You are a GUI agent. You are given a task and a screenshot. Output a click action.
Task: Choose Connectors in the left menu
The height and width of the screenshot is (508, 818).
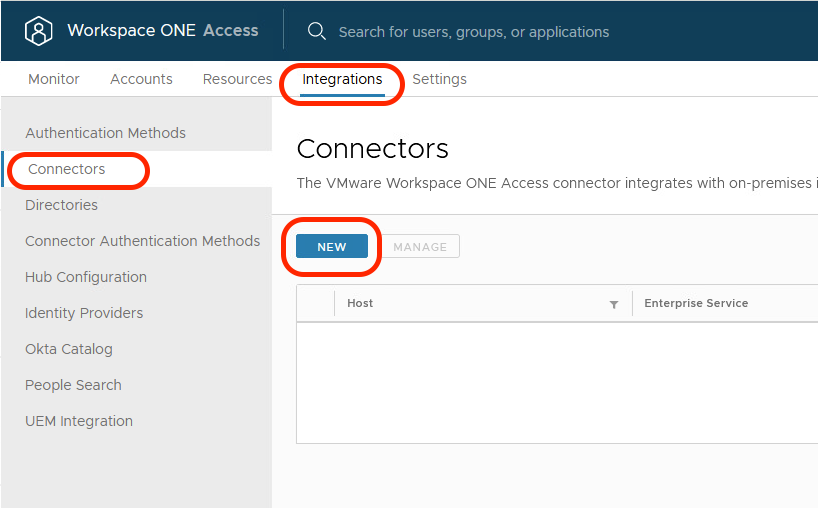(67, 169)
